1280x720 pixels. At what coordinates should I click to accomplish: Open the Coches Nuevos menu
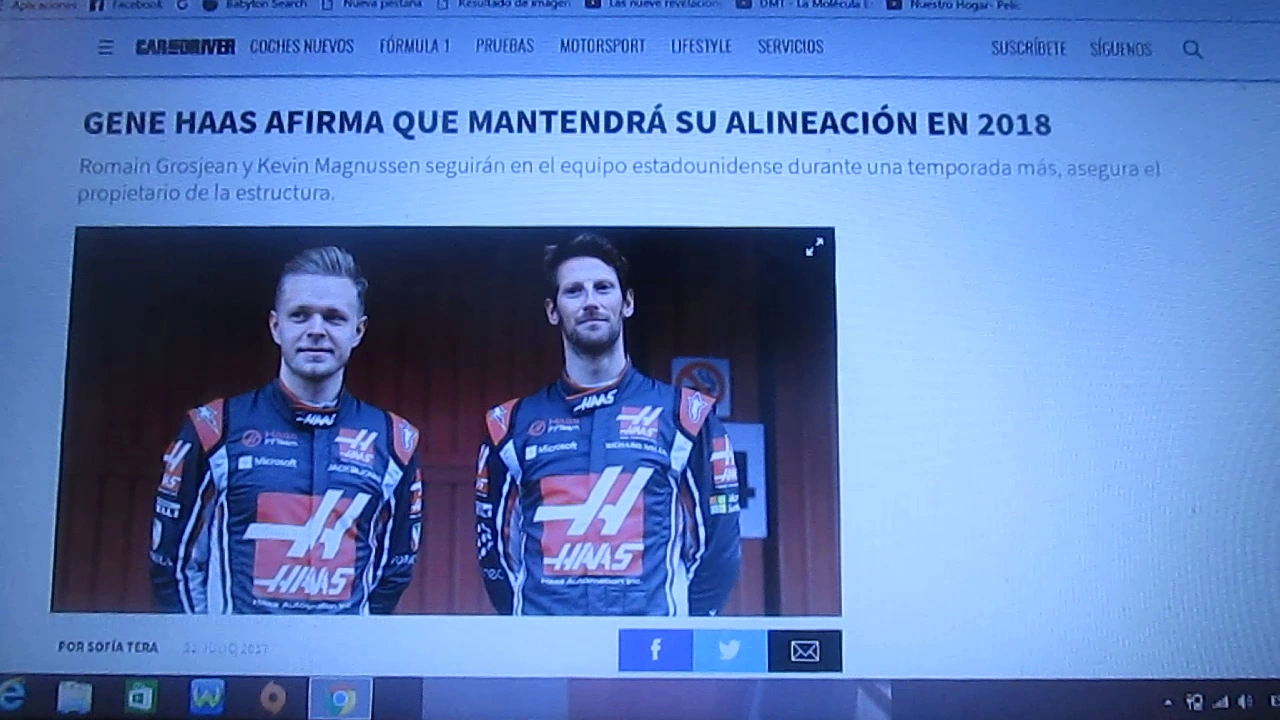(302, 46)
